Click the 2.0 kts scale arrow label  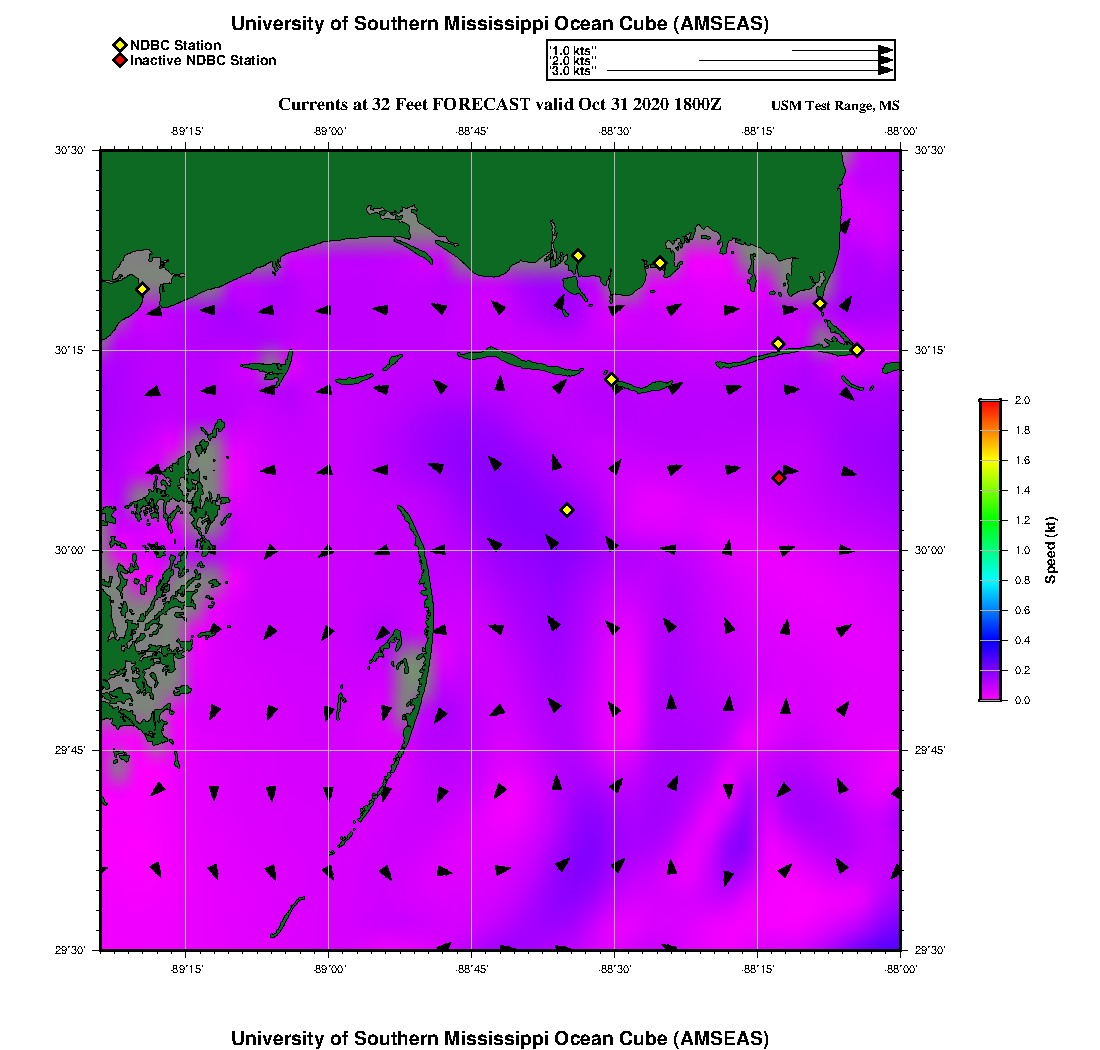(x=574, y=61)
